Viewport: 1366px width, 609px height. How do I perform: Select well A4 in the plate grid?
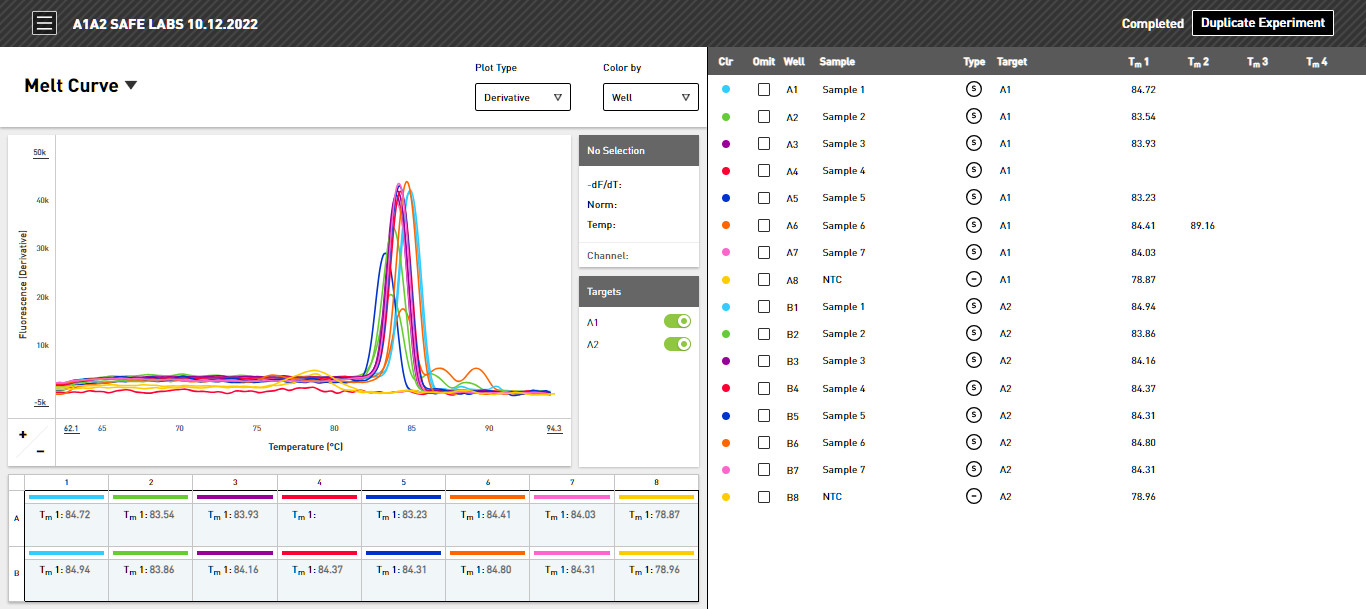319,518
